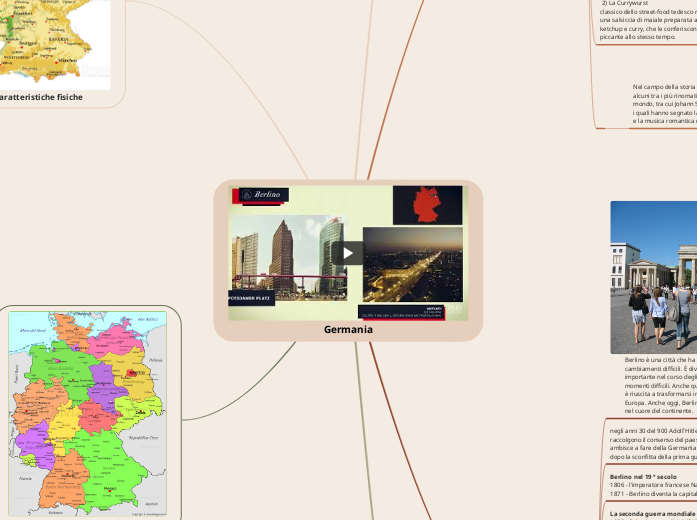Image resolution: width=697 pixels, height=520 pixels.
Task: Select the 'Berlino nel 19° secolo' node
Action: click(653, 485)
